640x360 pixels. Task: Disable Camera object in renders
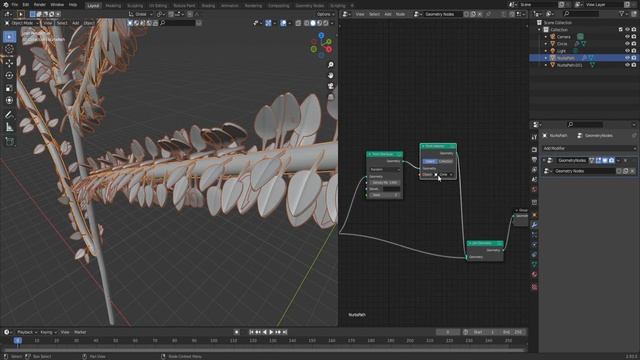pos(634,37)
